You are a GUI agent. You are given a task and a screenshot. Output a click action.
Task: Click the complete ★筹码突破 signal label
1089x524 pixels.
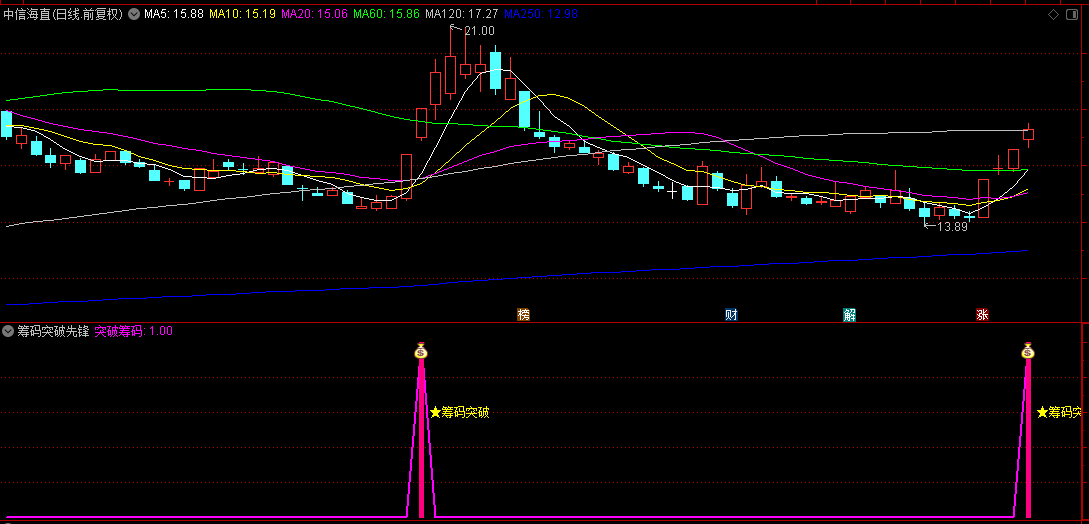459,412
